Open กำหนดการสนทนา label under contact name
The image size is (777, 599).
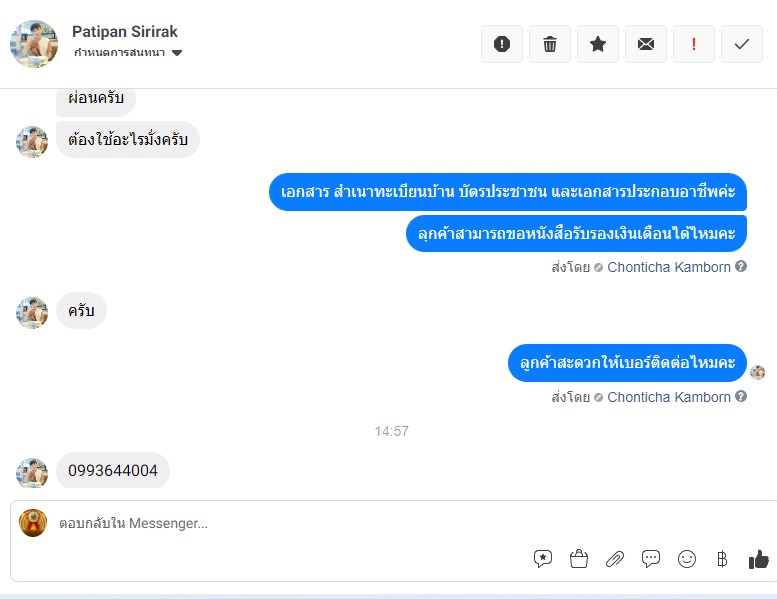(x=119, y=53)
